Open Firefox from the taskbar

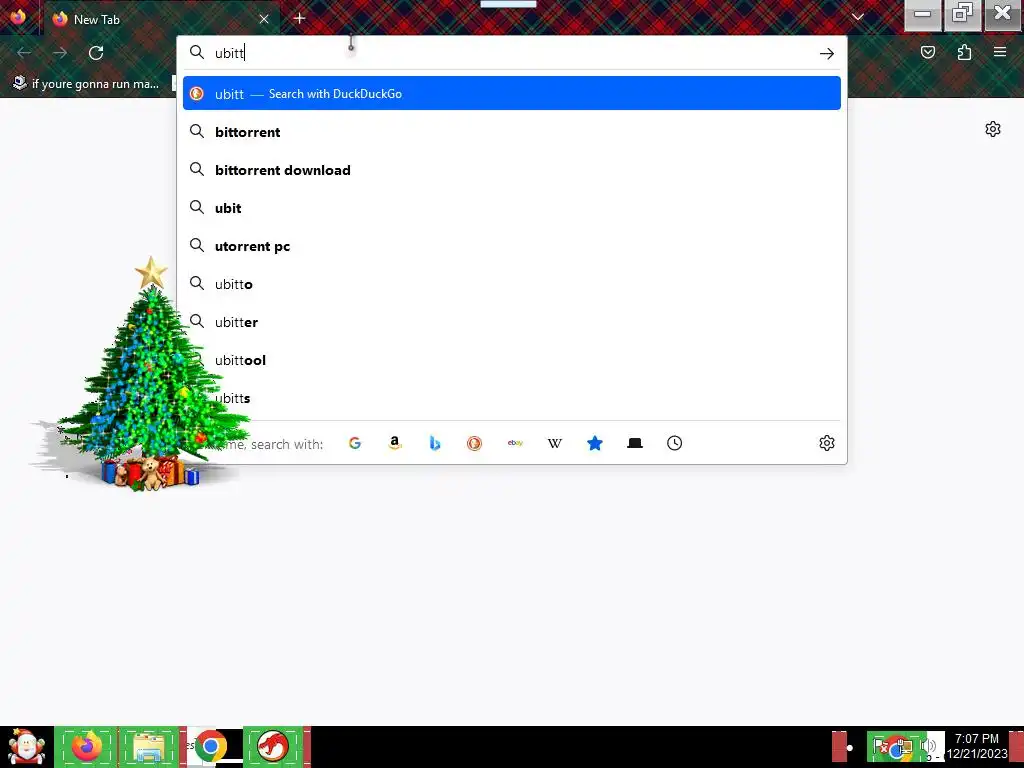point(87,747)
